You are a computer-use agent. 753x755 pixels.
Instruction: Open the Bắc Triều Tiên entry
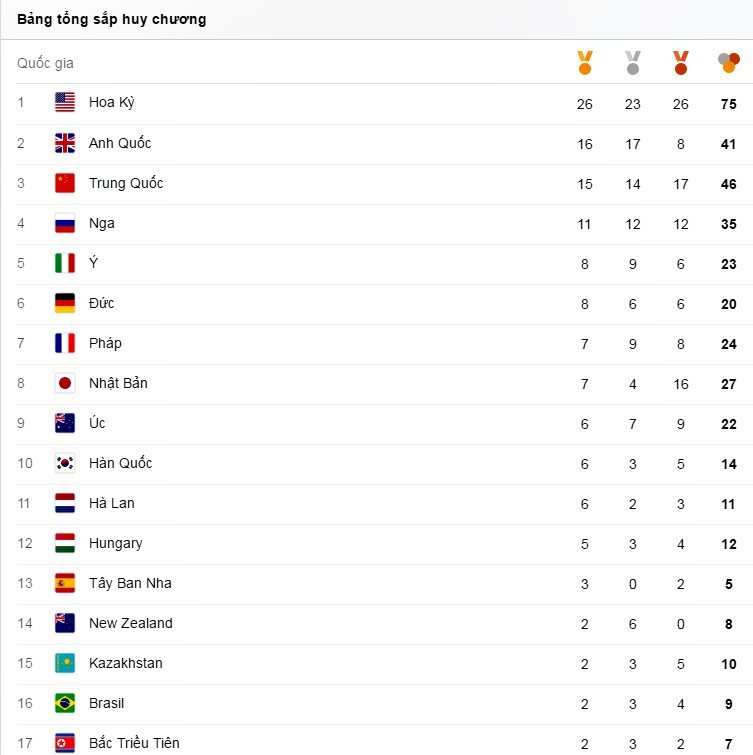coord(134,743)
